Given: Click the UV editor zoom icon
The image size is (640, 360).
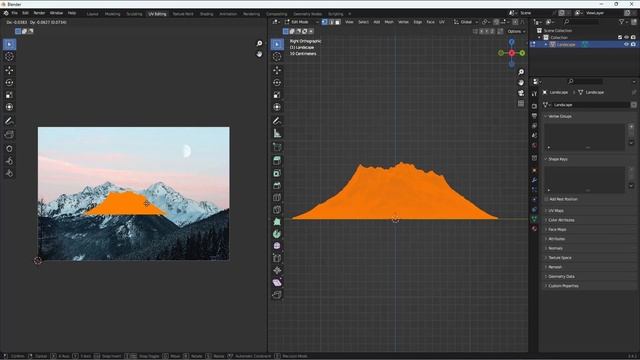Looking at the screenshot, I should pos(259,43).
